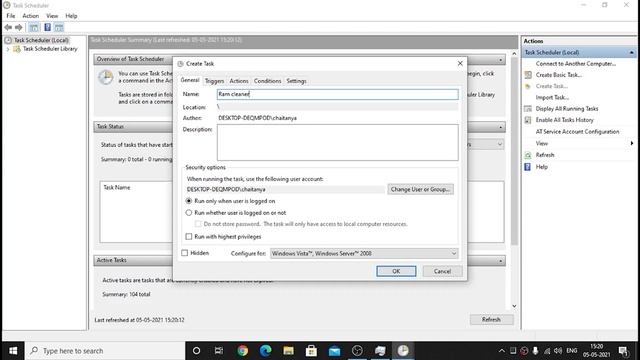Click the Create Basic Task icon in Actions
This screenshot has height=360, width=640.
(528, 75)
